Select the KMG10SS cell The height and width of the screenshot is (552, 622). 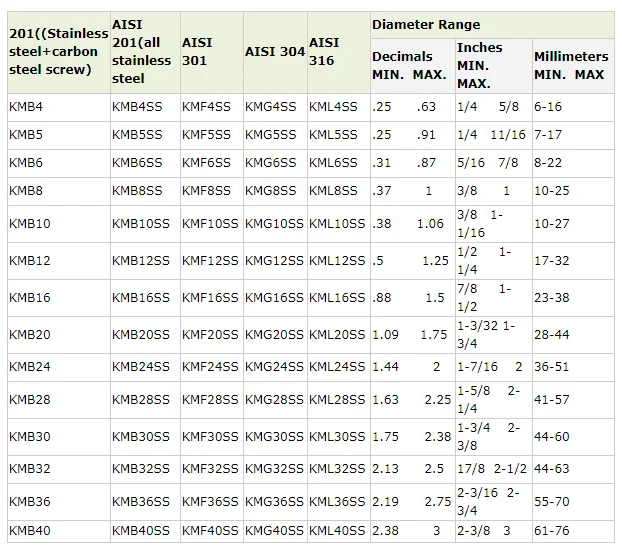(x=273, y=224)
